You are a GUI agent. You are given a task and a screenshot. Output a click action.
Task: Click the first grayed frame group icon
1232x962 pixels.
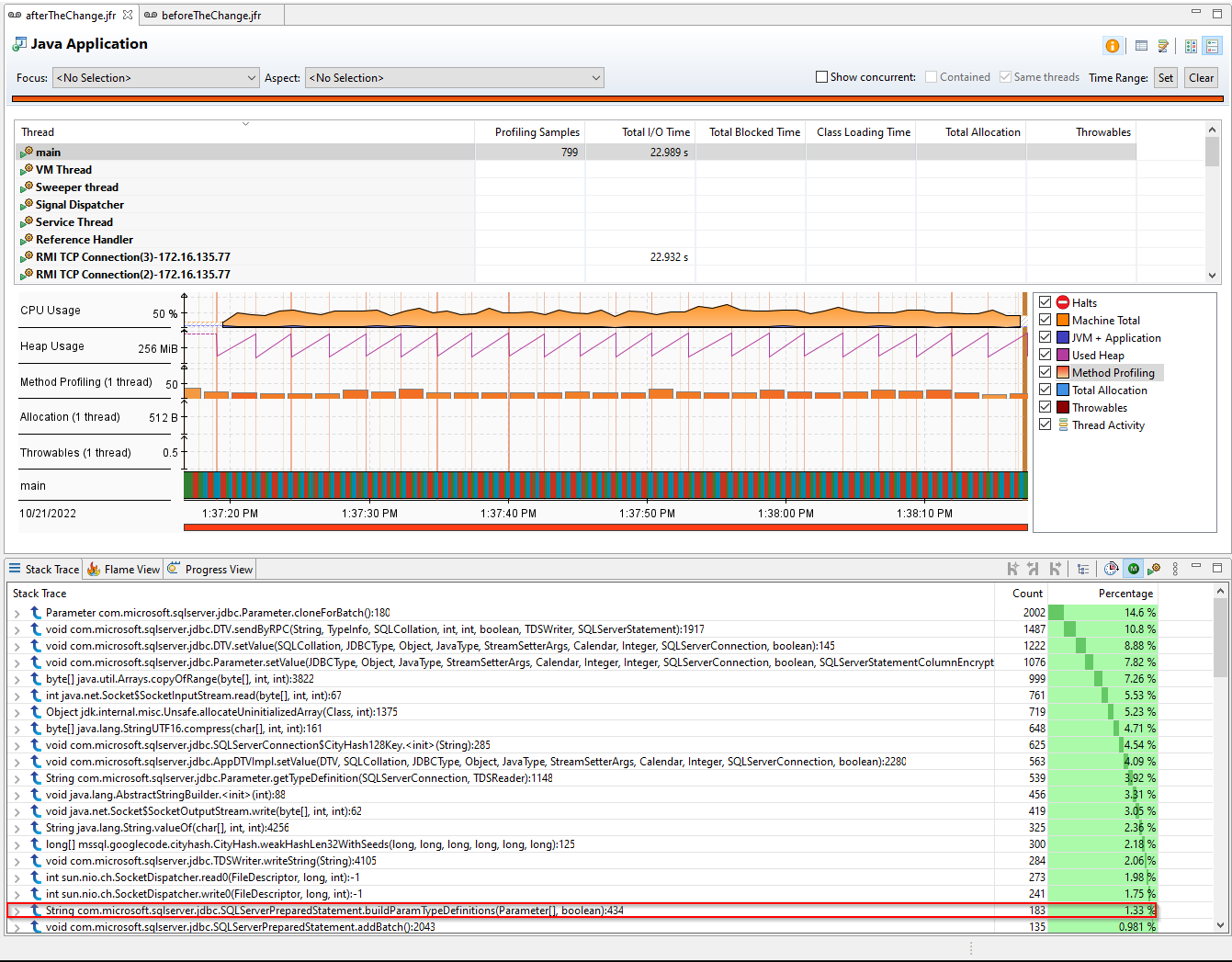(x=1012, y=569)
